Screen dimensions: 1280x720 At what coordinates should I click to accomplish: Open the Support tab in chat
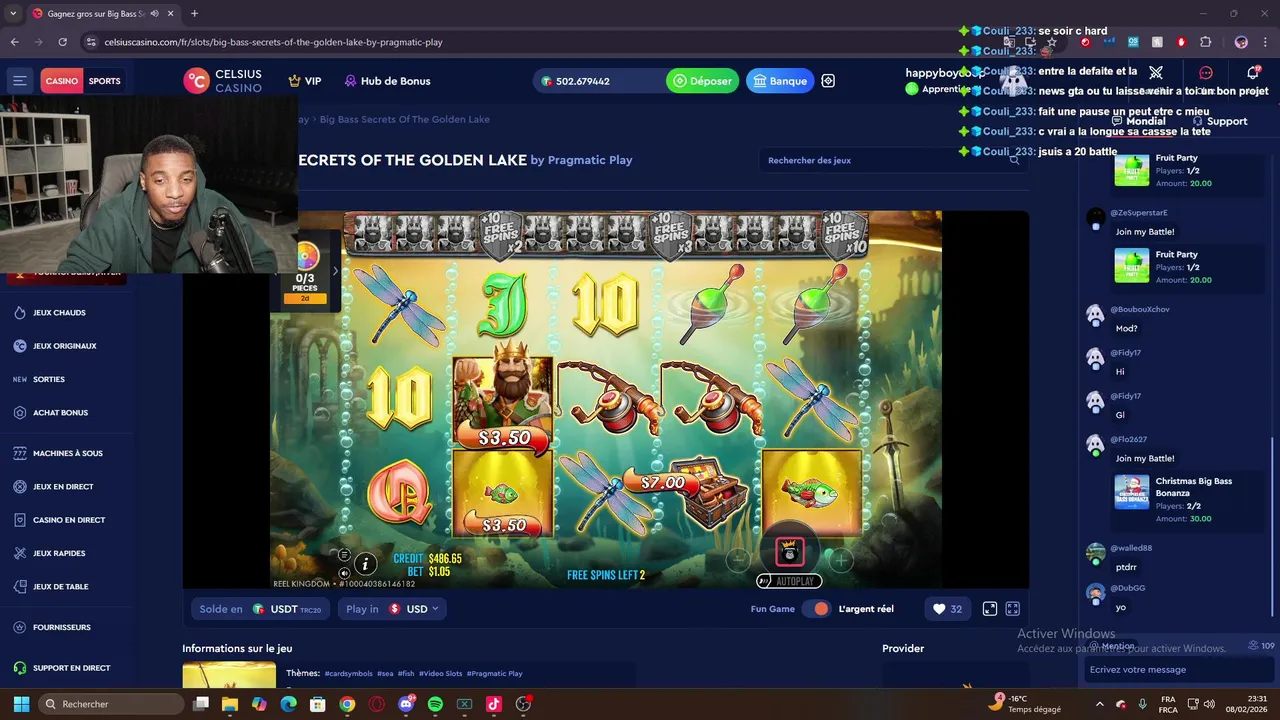coord(1220,121)
